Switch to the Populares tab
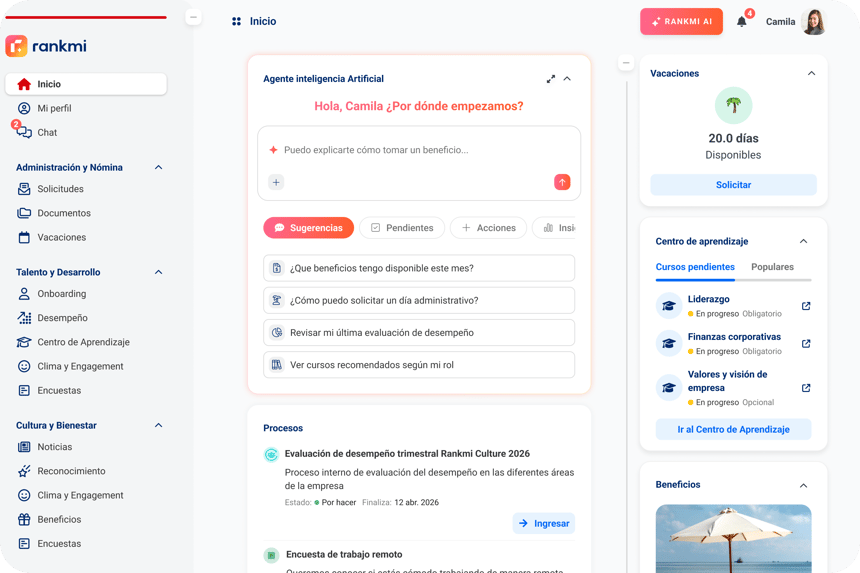 (x=772, y=267)
